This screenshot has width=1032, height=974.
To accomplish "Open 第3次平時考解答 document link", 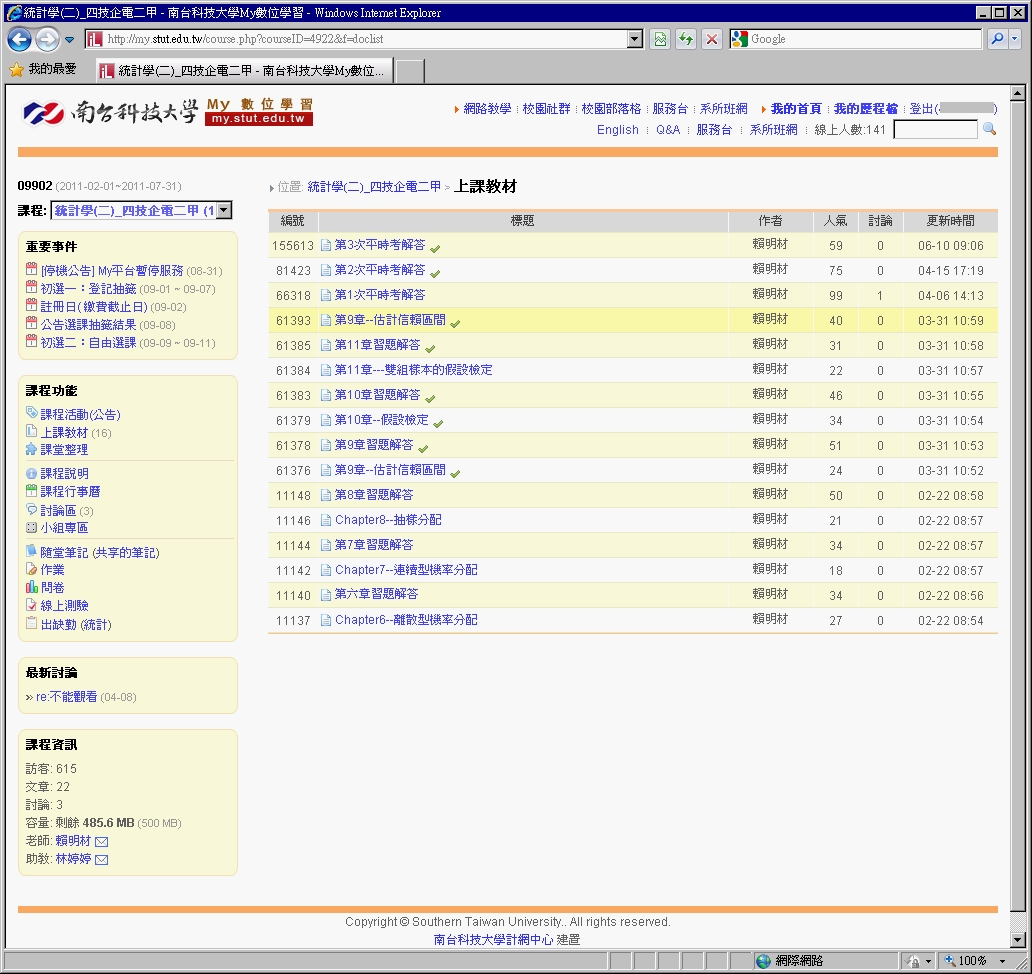I will coord(379,245).
